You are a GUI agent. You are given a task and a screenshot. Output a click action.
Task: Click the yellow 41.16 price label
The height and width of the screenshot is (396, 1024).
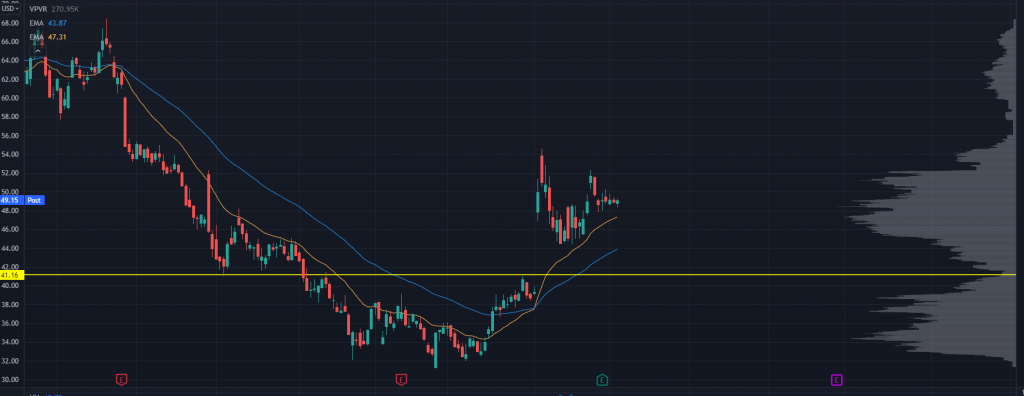pos(12,275)
